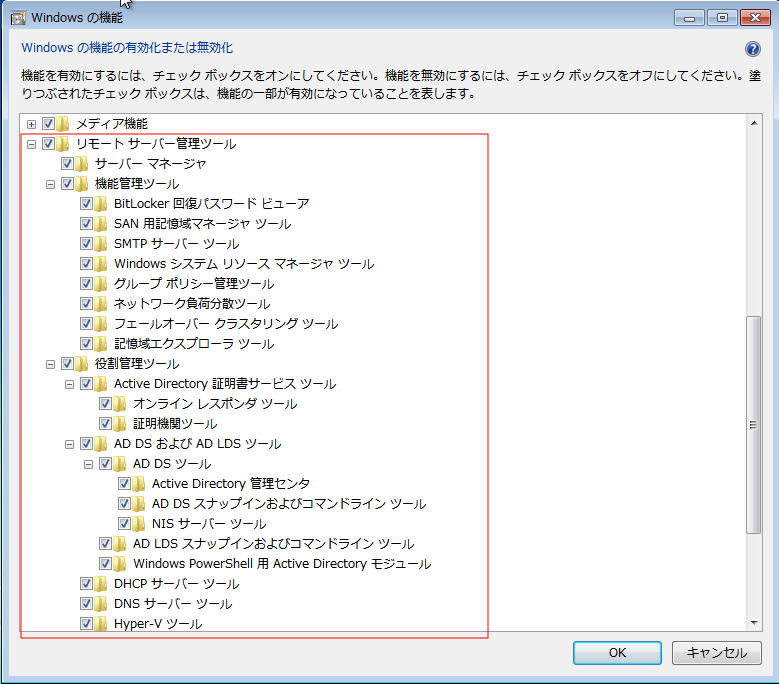Click folder icon beside ネットワーク負荷分散ツール
The image size is (779, 684).
(x=101, y=304)
